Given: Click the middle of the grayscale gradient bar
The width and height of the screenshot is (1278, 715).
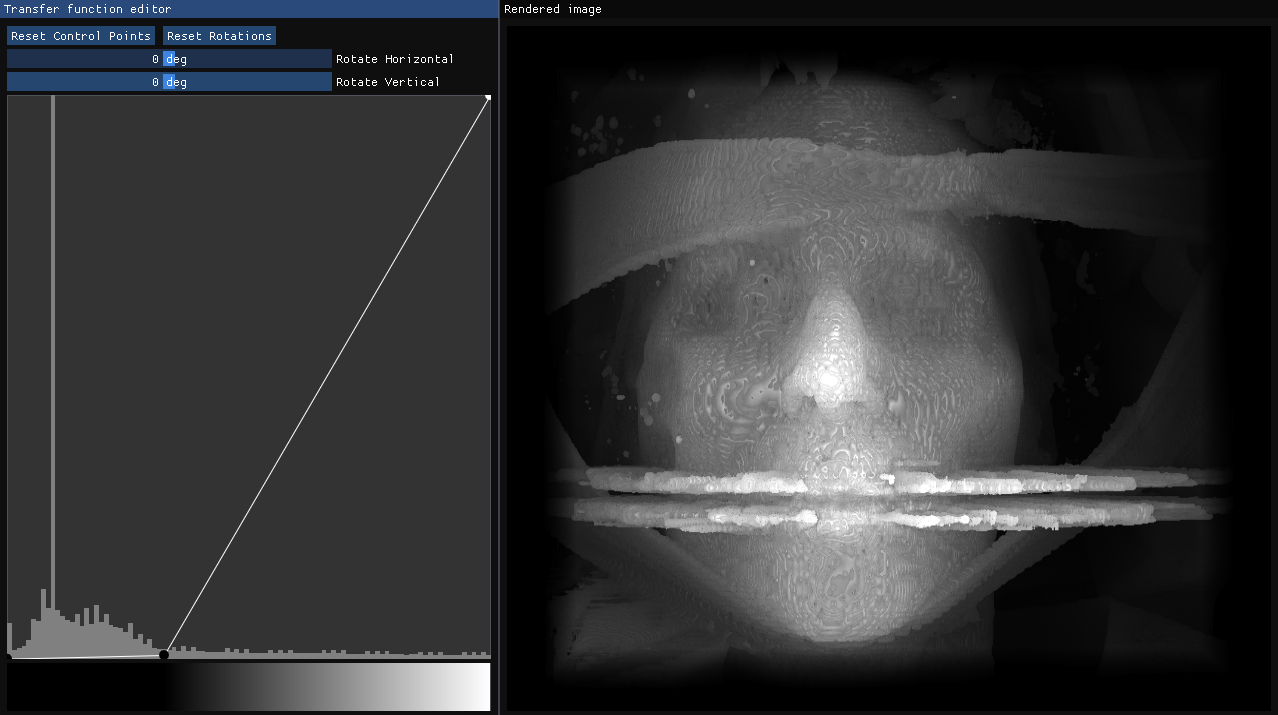Looking at the screenshot, I should pyautogui.click(x=248, y=687).
